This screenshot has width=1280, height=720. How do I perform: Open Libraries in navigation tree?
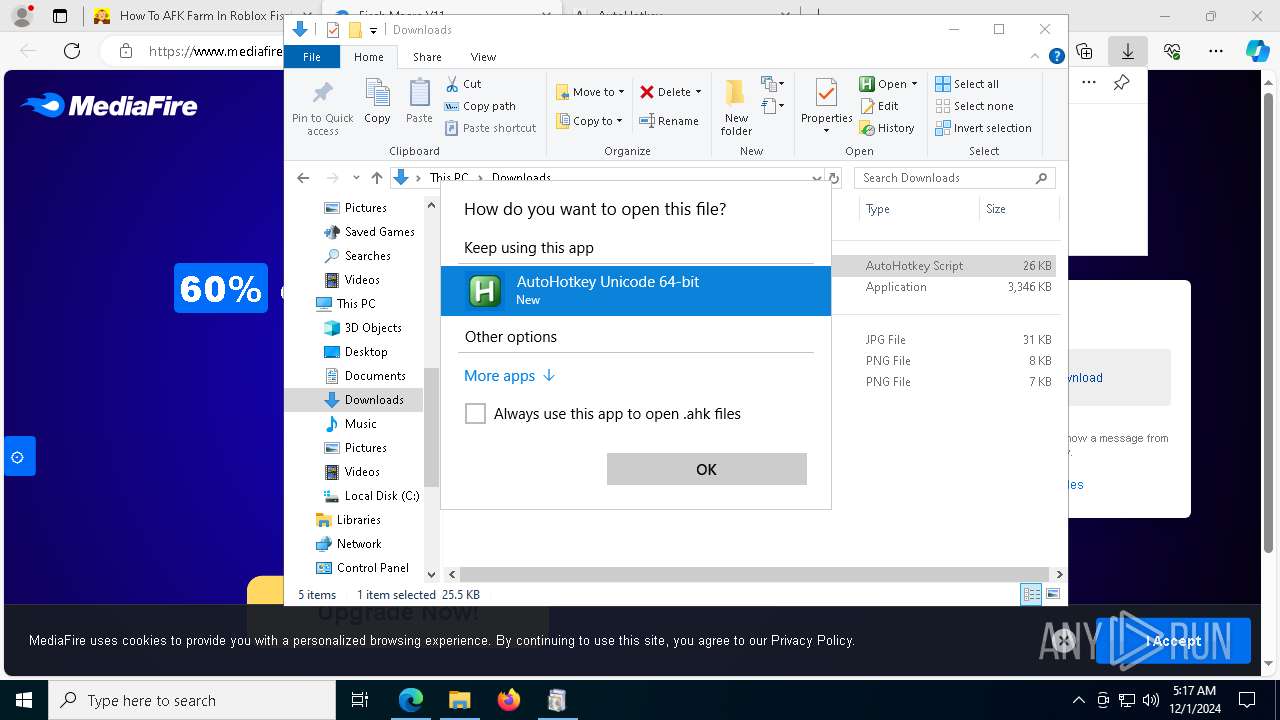pos(348,520)
